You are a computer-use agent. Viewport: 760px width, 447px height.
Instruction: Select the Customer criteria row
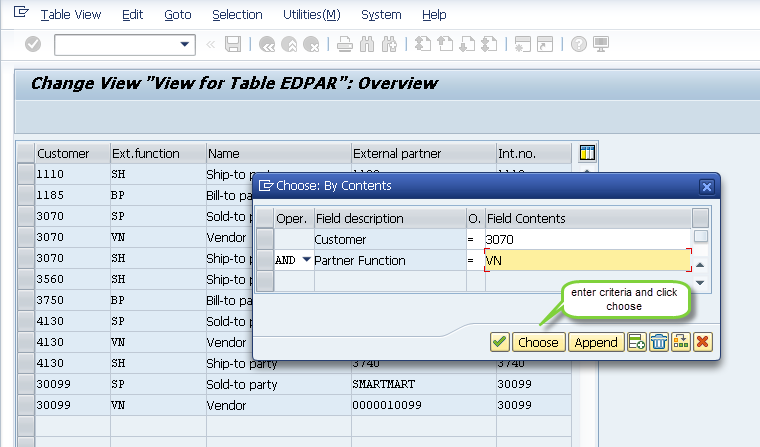coord(264,240)
